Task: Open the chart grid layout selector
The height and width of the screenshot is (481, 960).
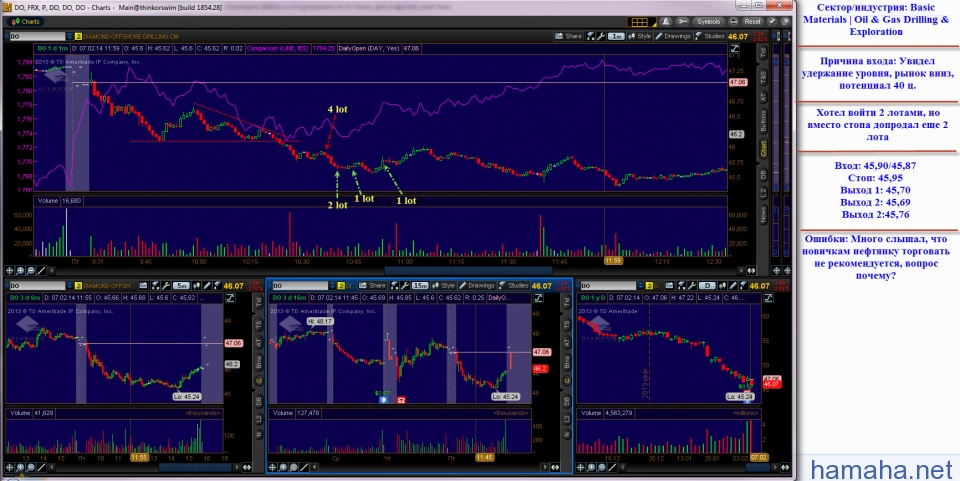Action: coord(641,22)
